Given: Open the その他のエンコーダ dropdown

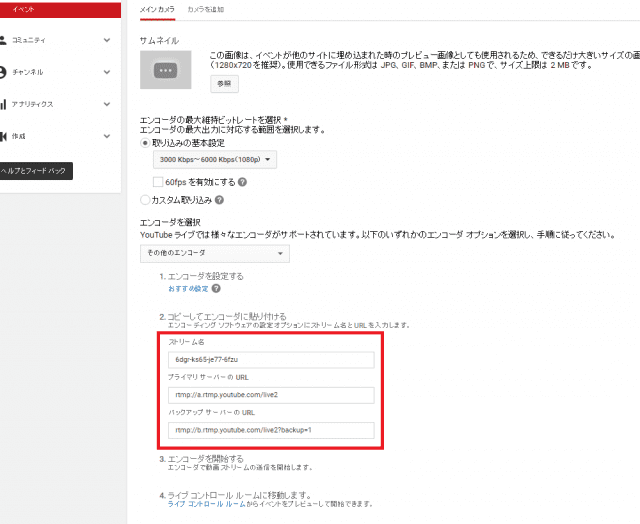Looking at the screenshot, I should coord(215,253).
